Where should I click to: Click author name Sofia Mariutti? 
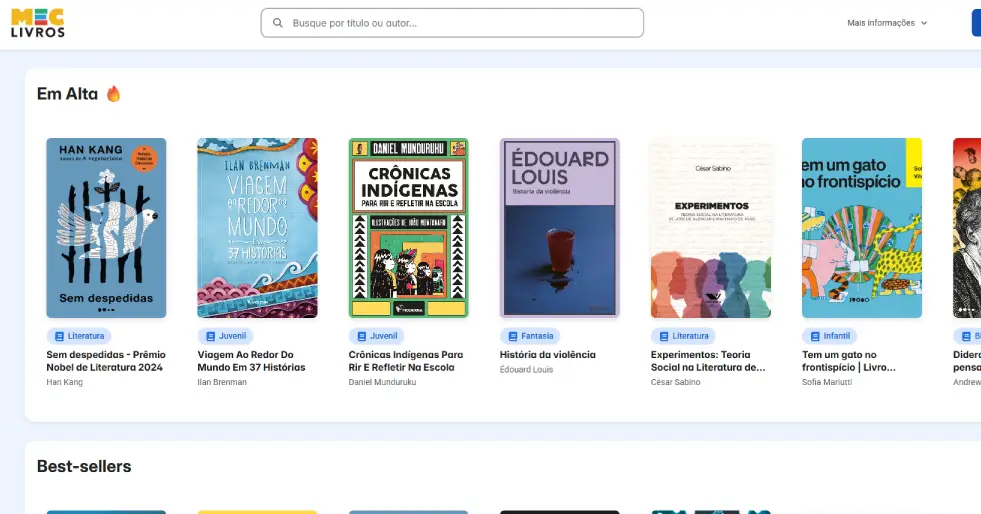coord(827,382)
